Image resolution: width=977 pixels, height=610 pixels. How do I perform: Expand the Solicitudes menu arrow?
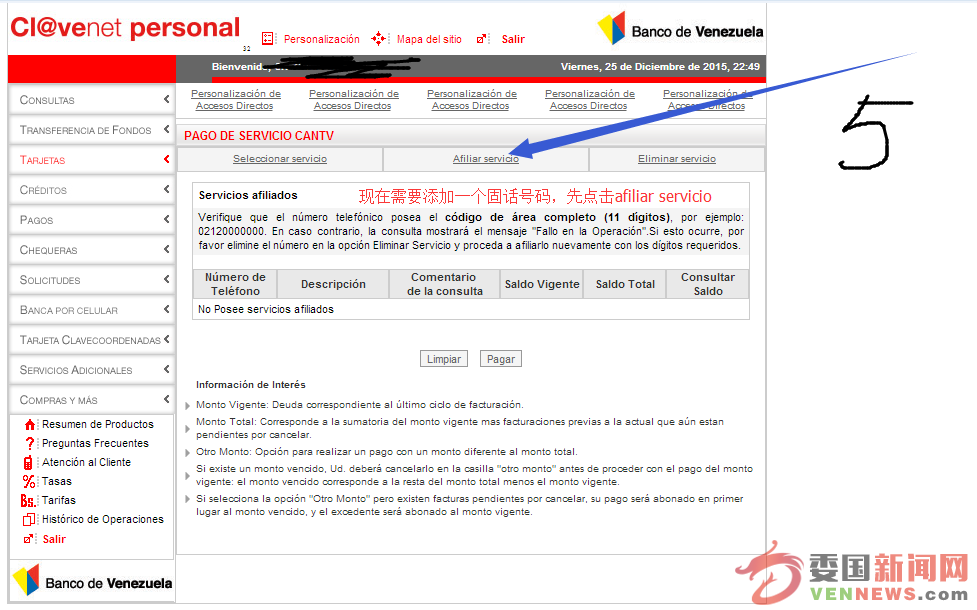point(166,279)
